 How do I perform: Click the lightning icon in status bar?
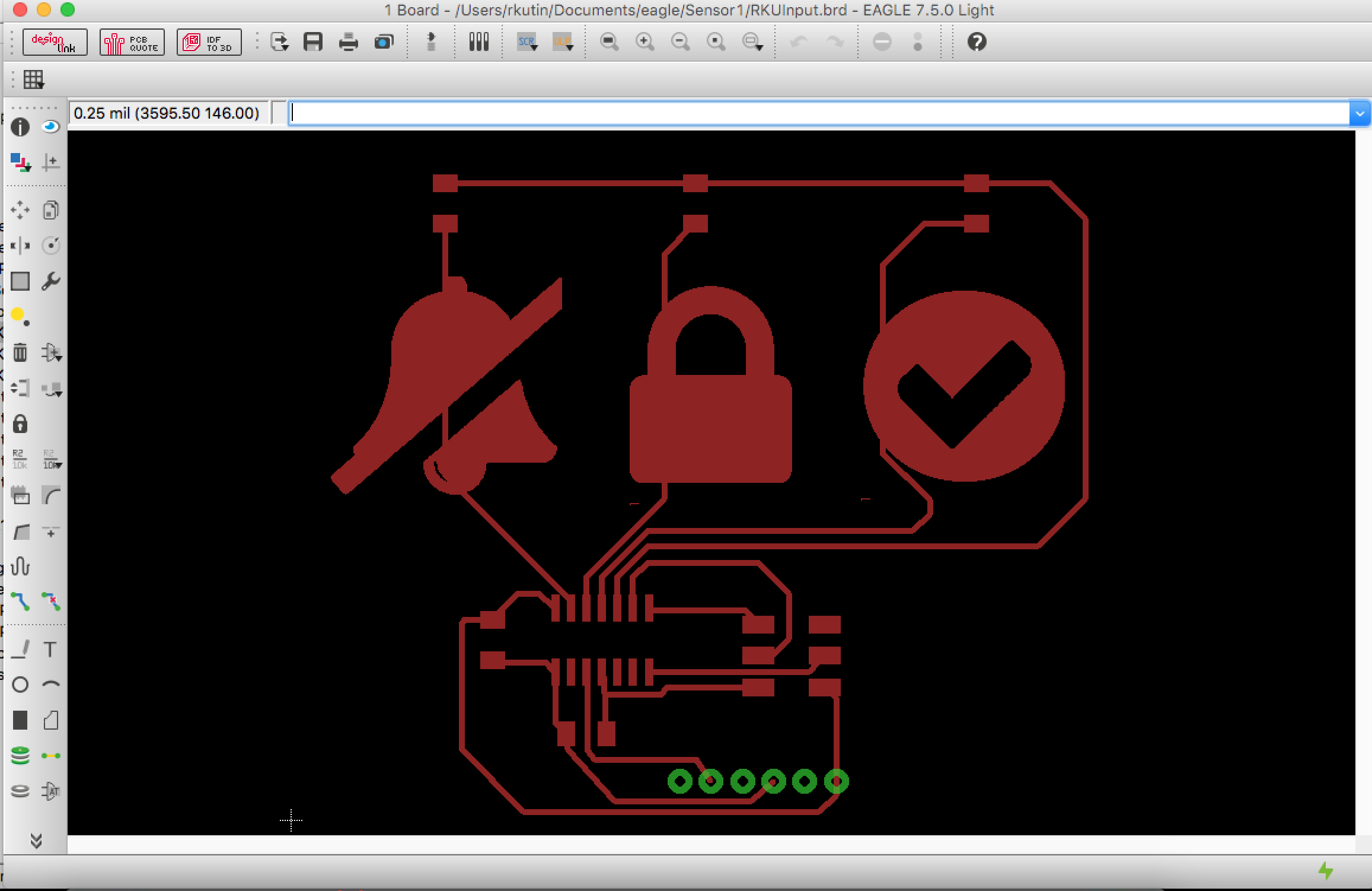tap(1326, 871)
